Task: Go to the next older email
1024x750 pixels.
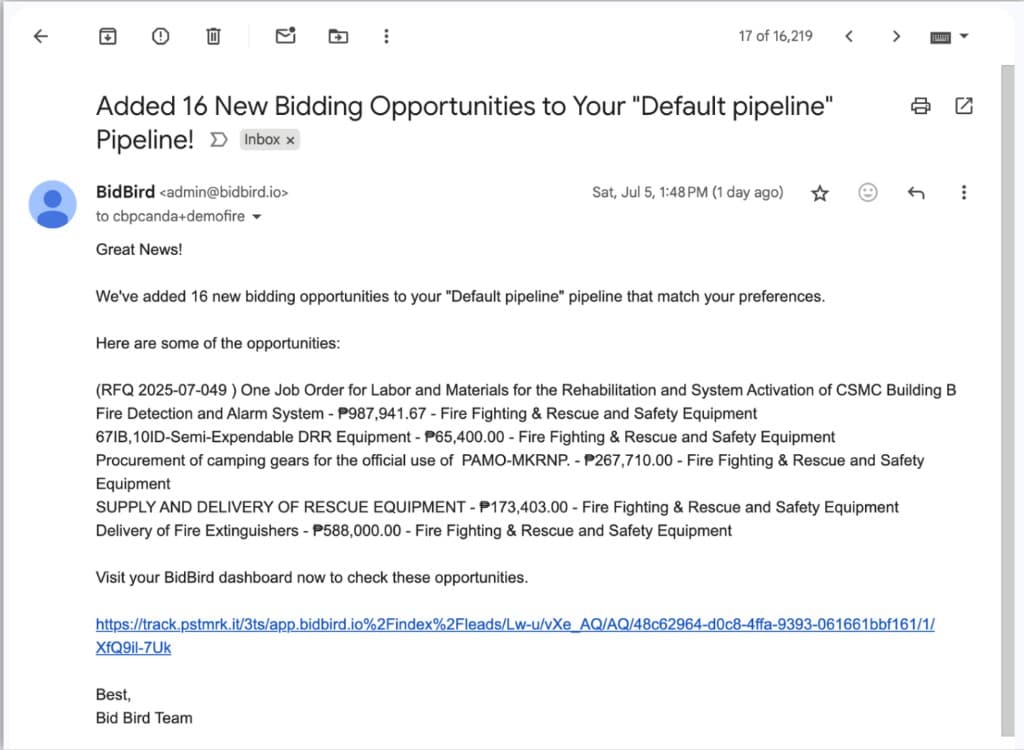Action: [897, 35]
